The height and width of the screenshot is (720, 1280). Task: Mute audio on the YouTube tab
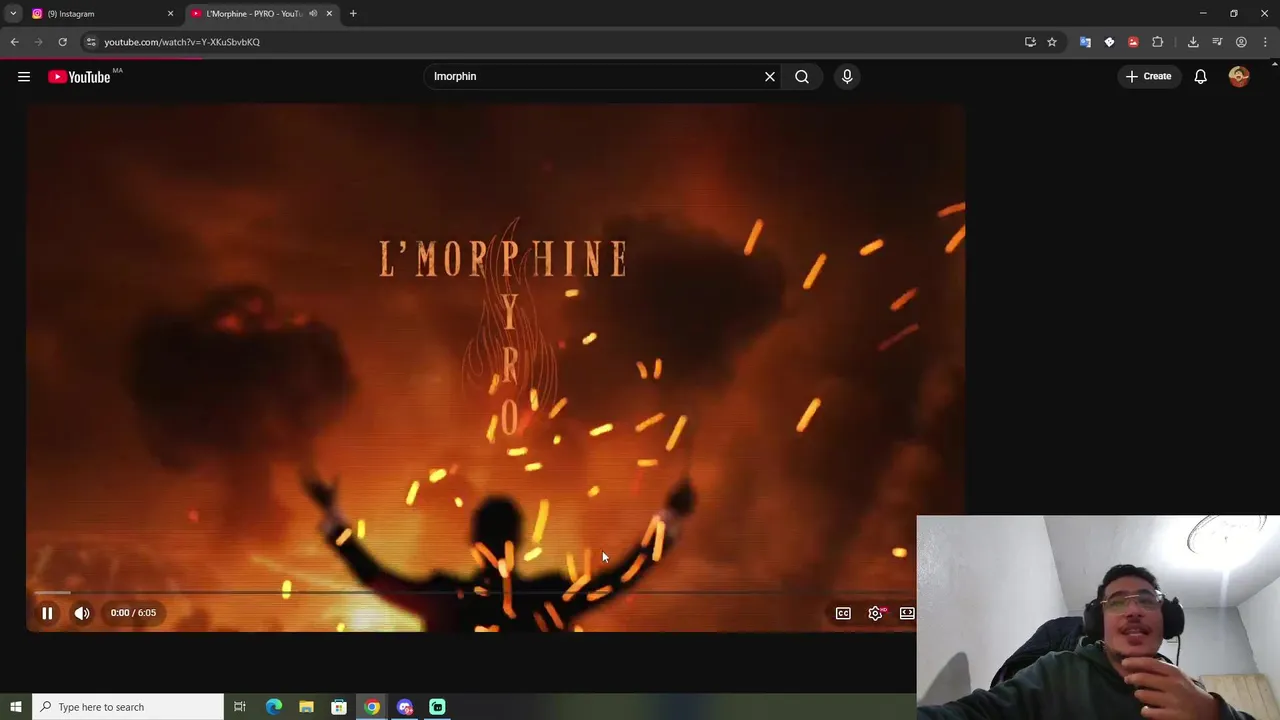[313, 14]
